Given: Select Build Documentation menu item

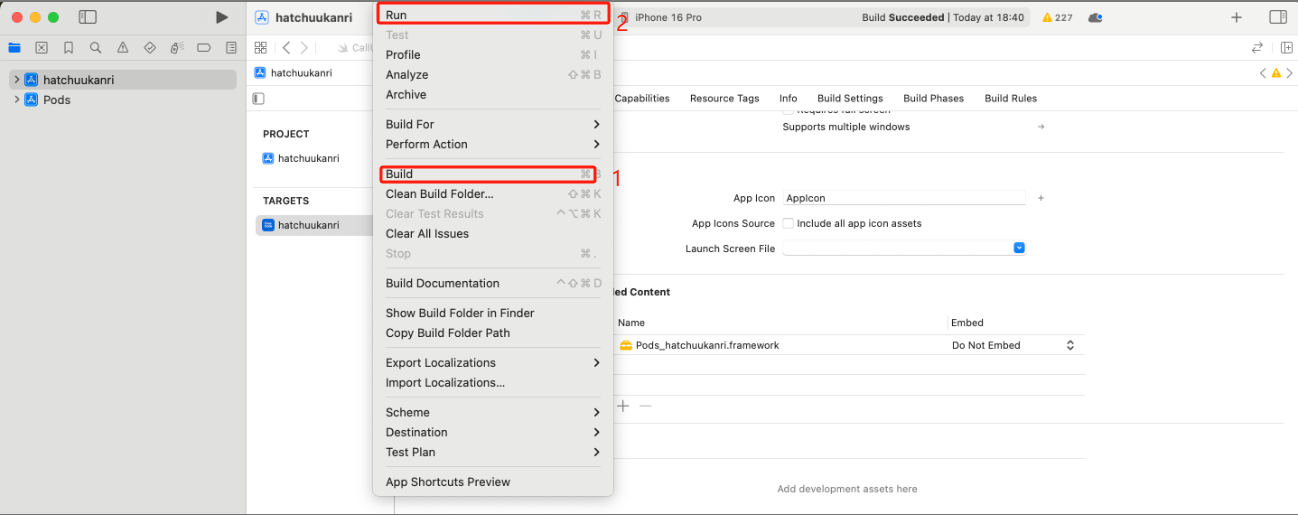Looking at the screenshot, I should click(x=494, y=283).
